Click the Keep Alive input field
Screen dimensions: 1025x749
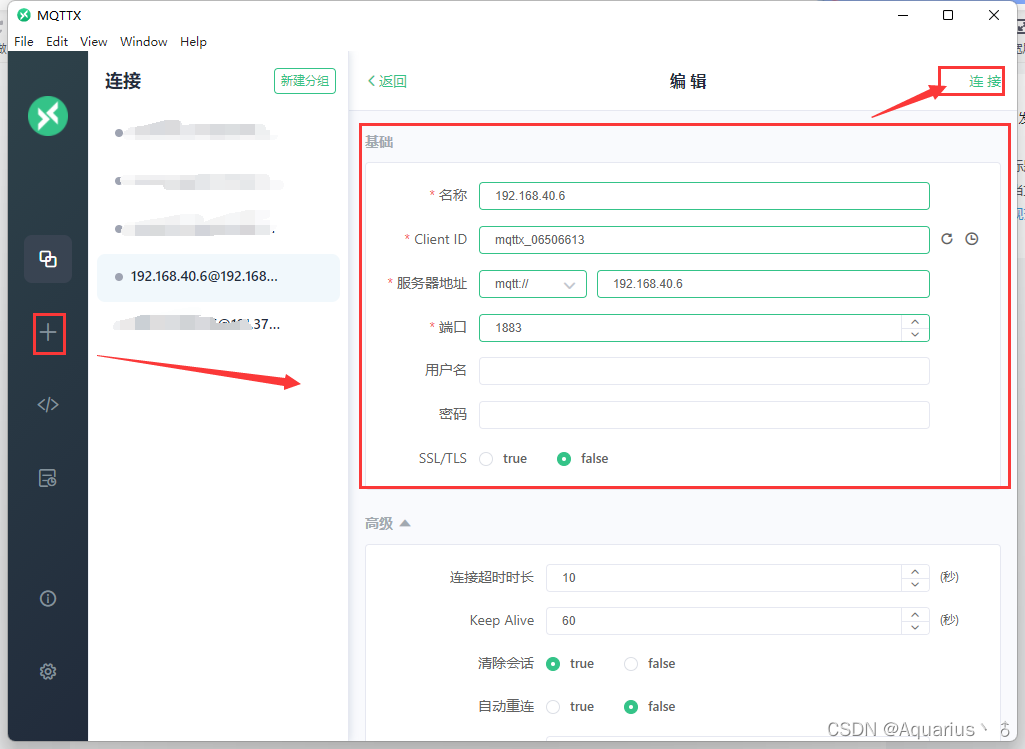point(724,621)
